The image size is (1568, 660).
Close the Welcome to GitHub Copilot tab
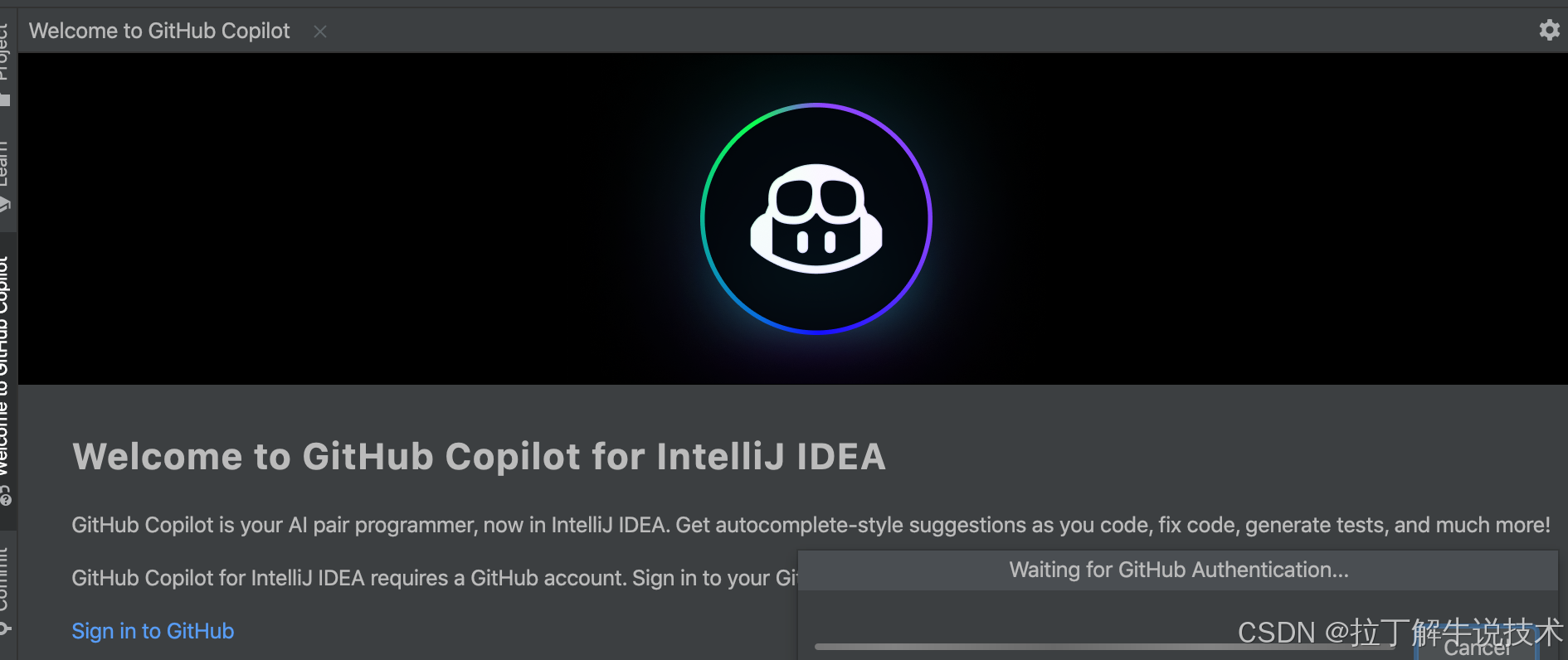click(320, 32)
